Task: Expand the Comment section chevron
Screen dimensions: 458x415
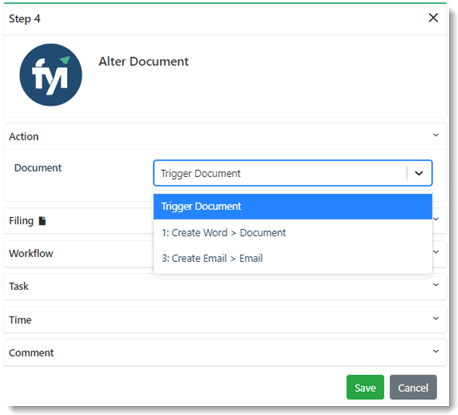Action: pos(435,351)
